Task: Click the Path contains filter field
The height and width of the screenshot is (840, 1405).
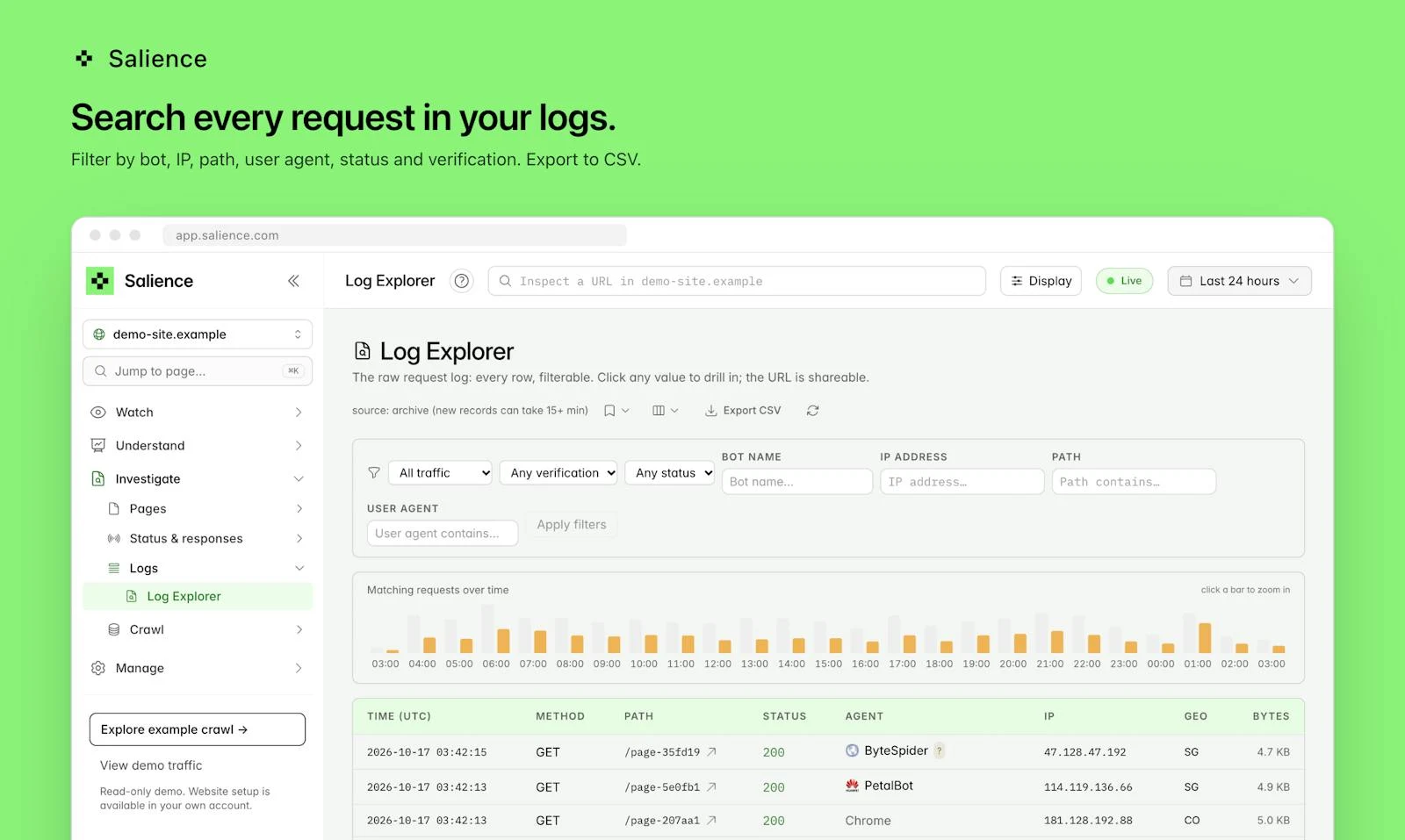Action: coord(1134,482)
